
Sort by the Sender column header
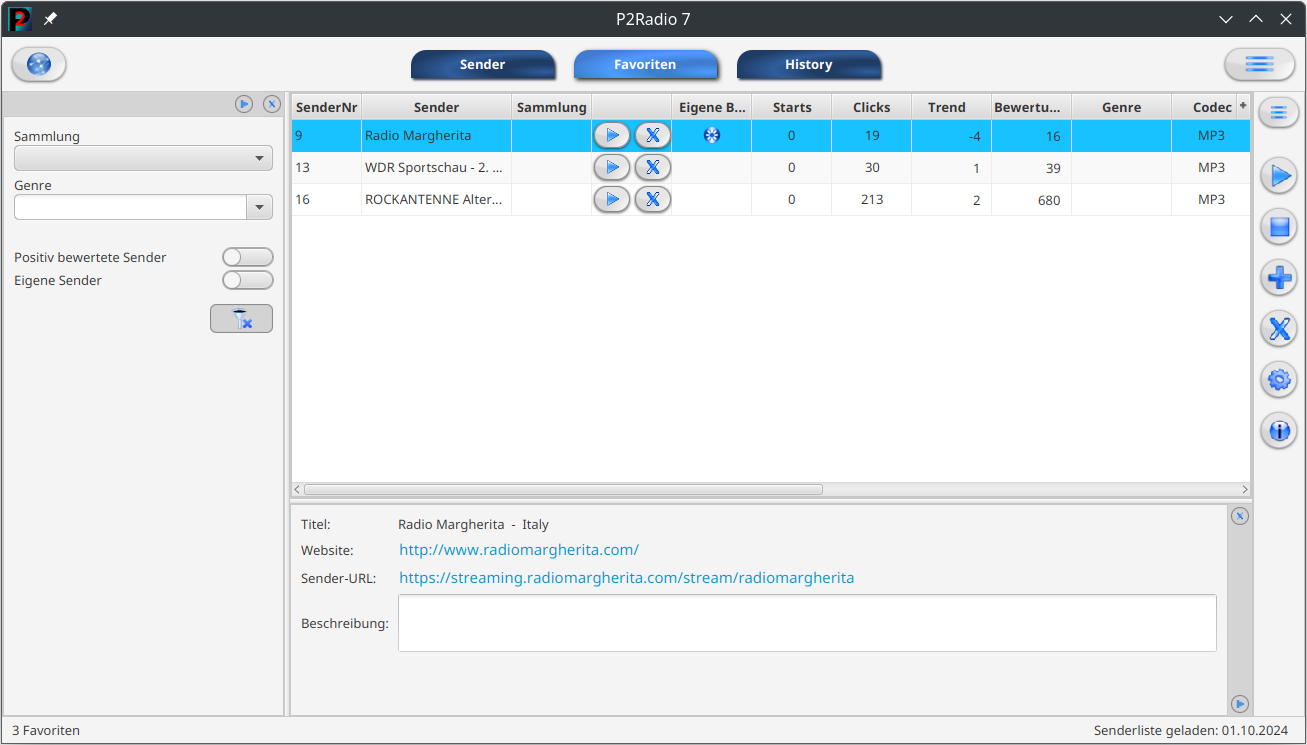point(436,107)
